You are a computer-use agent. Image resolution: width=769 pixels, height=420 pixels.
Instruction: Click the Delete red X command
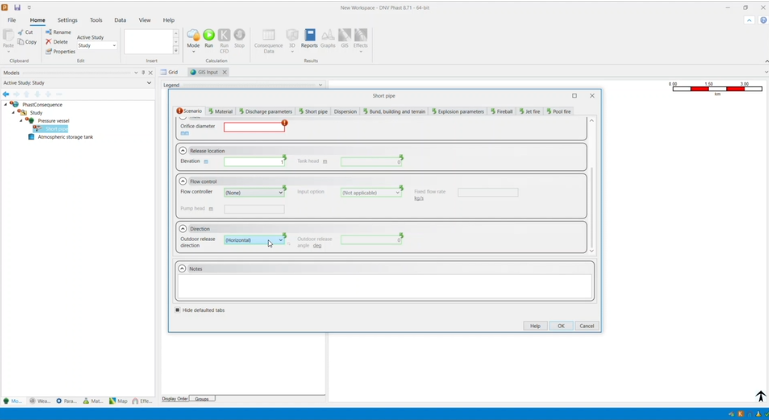point(57,42)
